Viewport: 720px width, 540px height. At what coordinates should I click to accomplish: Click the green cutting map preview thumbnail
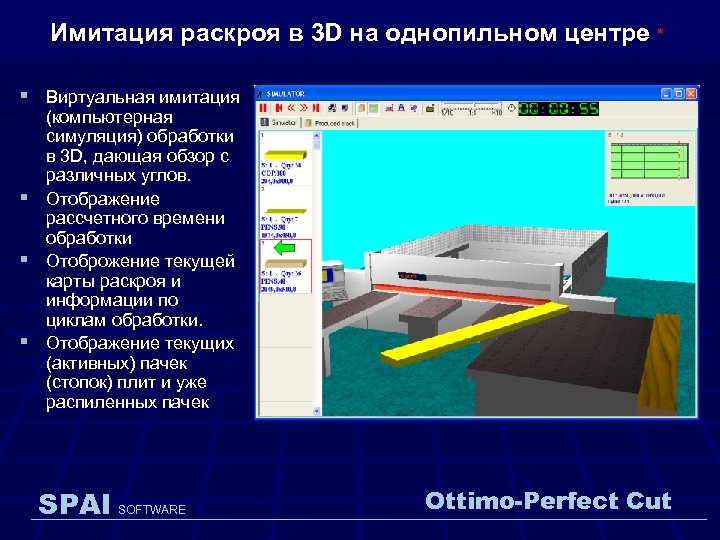coord(650,161)
